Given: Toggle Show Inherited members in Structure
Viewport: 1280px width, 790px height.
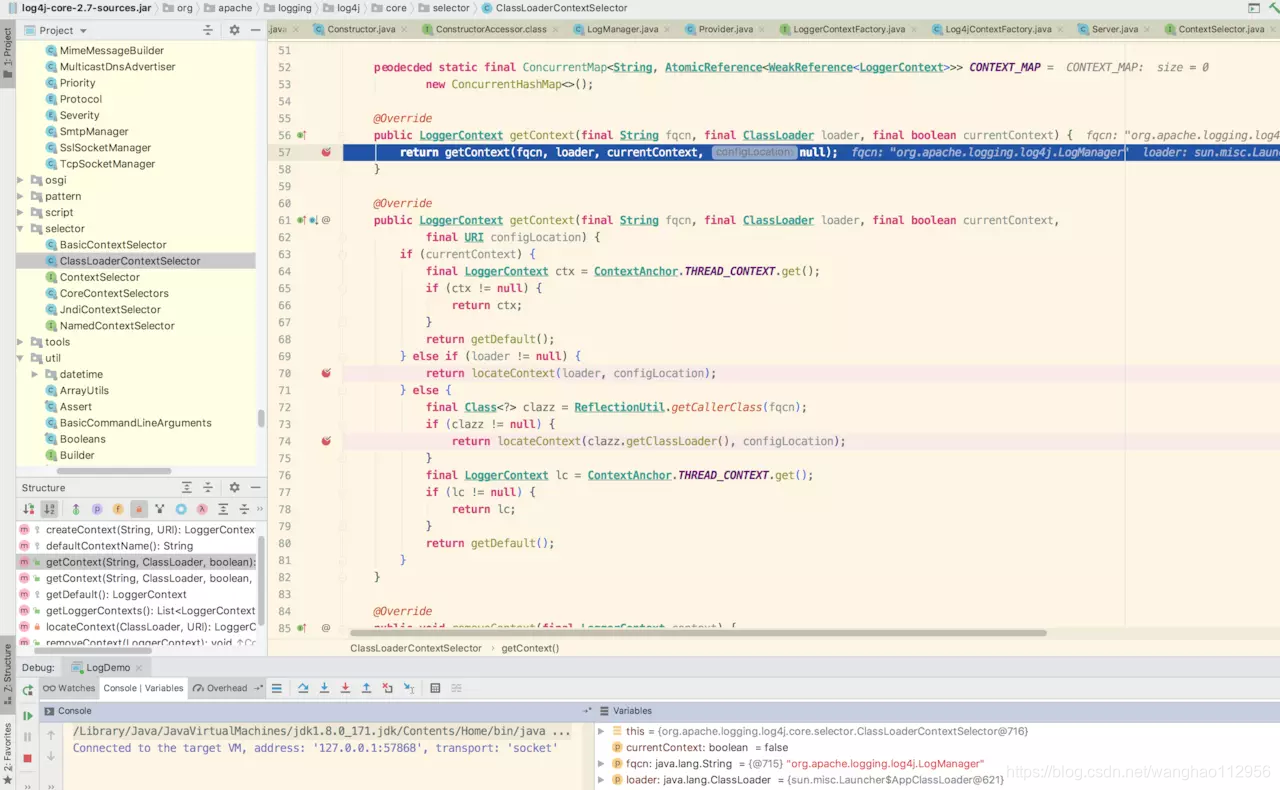Looking at the screenshot, I should 160,509.
